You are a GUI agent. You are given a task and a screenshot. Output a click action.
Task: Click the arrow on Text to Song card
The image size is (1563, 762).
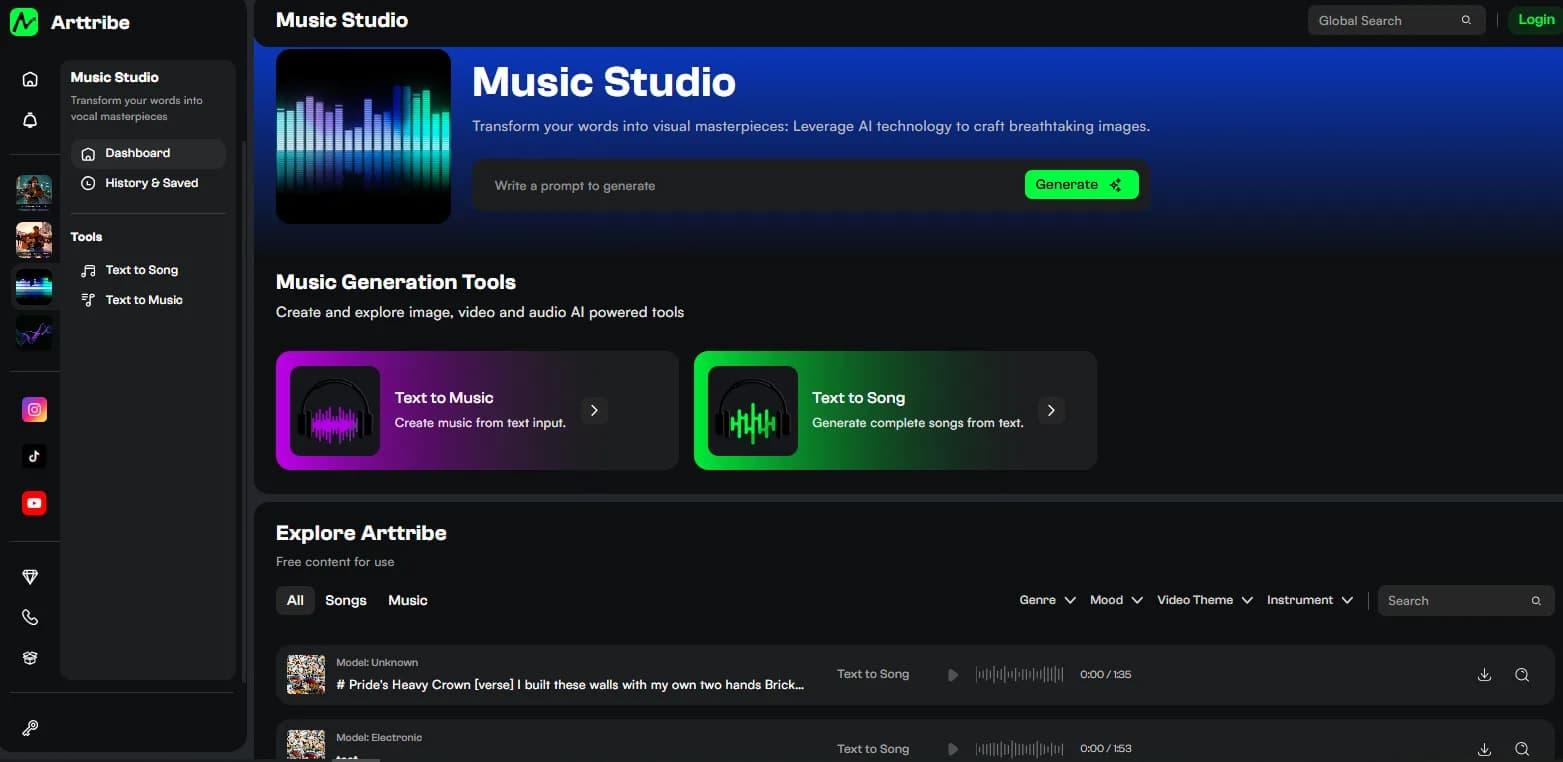click(1051, 410)
